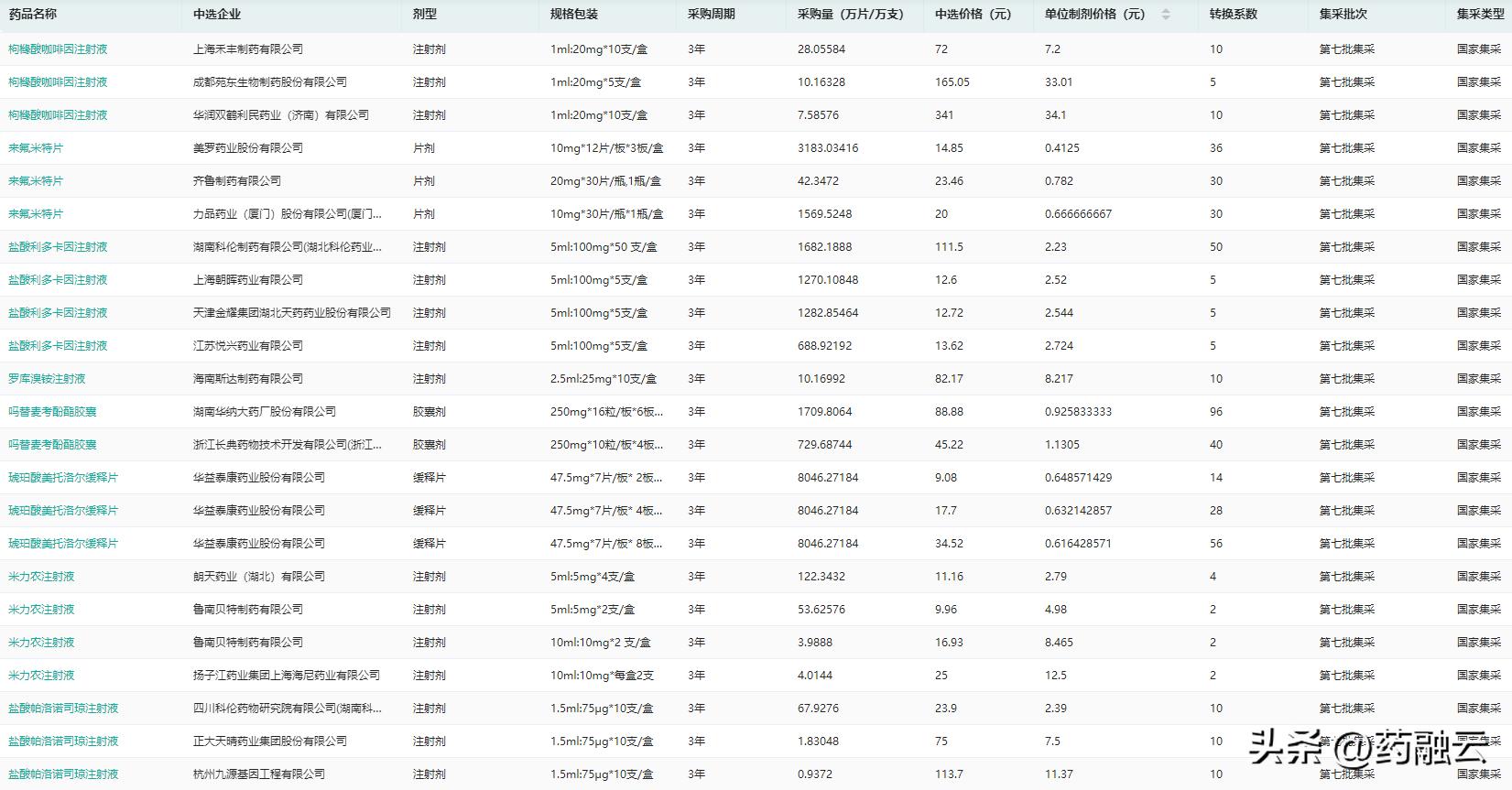Open 枸橼酸咖啡因注射液 link in 成都苑东生物 row
Viewport: 1512px width, 790px height.
pyautogui.click(x=58, y=82)
